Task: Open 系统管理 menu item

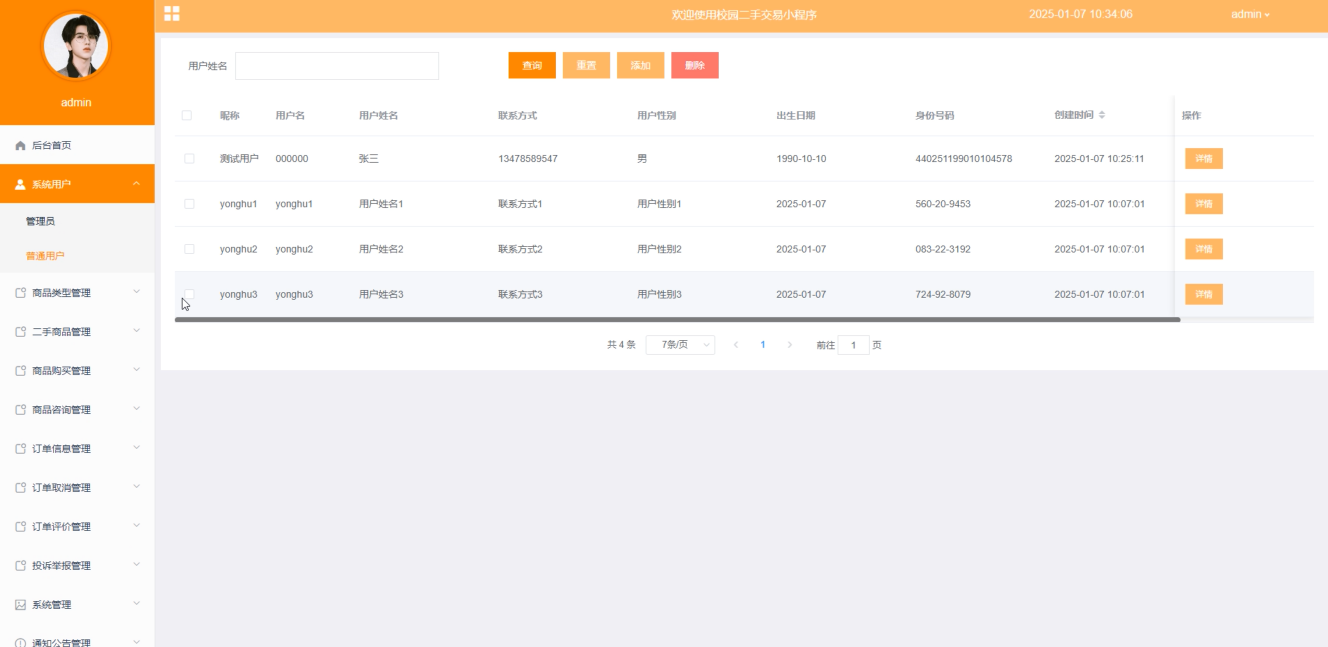Action: 77,605
